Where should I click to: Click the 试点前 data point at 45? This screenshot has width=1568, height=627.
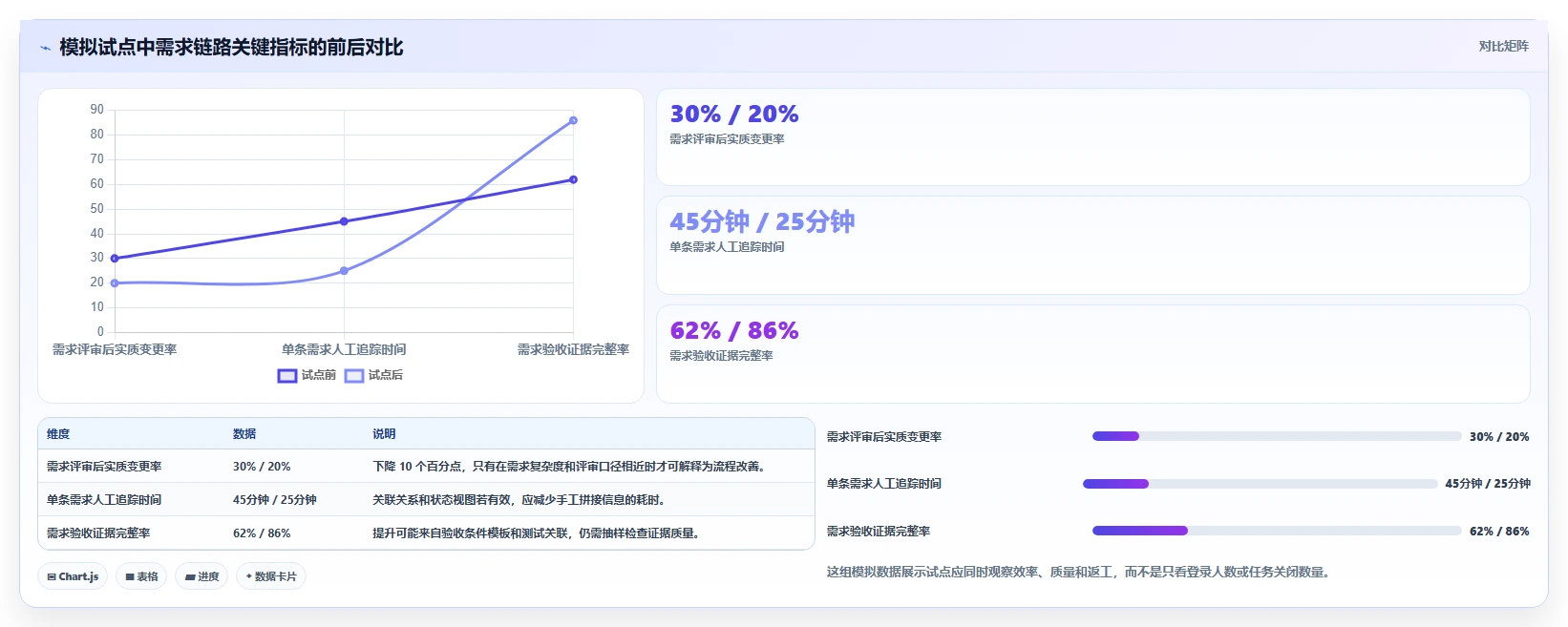(344, 221)
